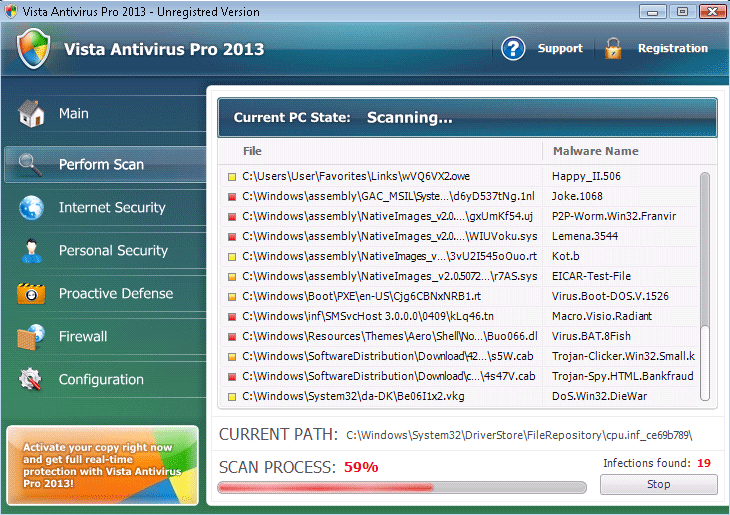730x515 pixels.
Task: Click the blue question mark Support icon
Action: coord(513,48)
